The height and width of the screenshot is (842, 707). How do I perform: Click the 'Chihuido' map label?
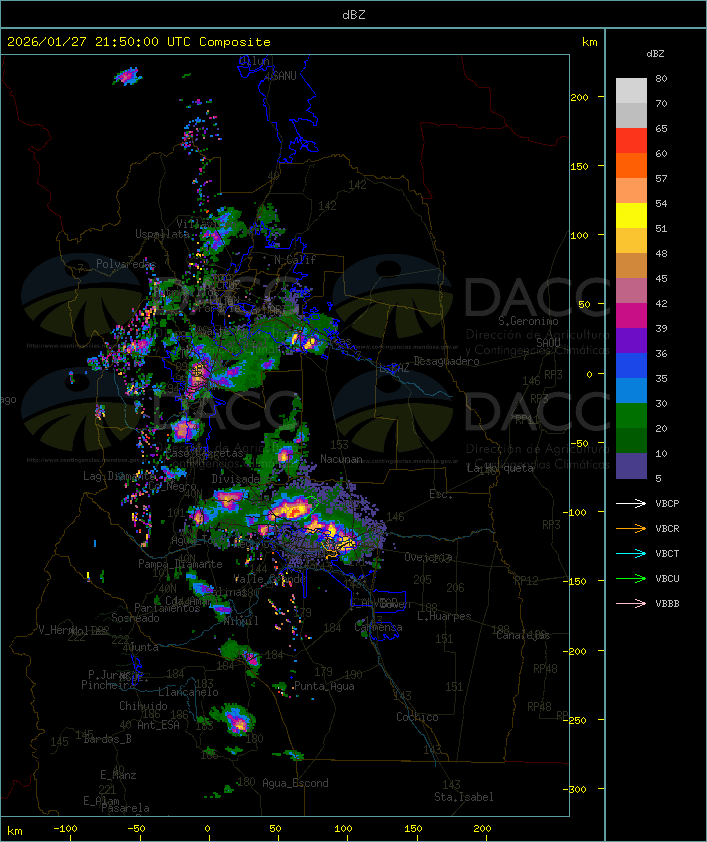pos(143,706)
